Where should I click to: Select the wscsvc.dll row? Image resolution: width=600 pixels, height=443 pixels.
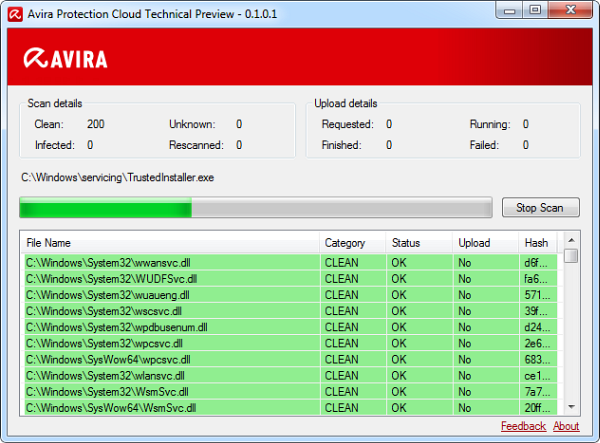(x=291, y=311)
